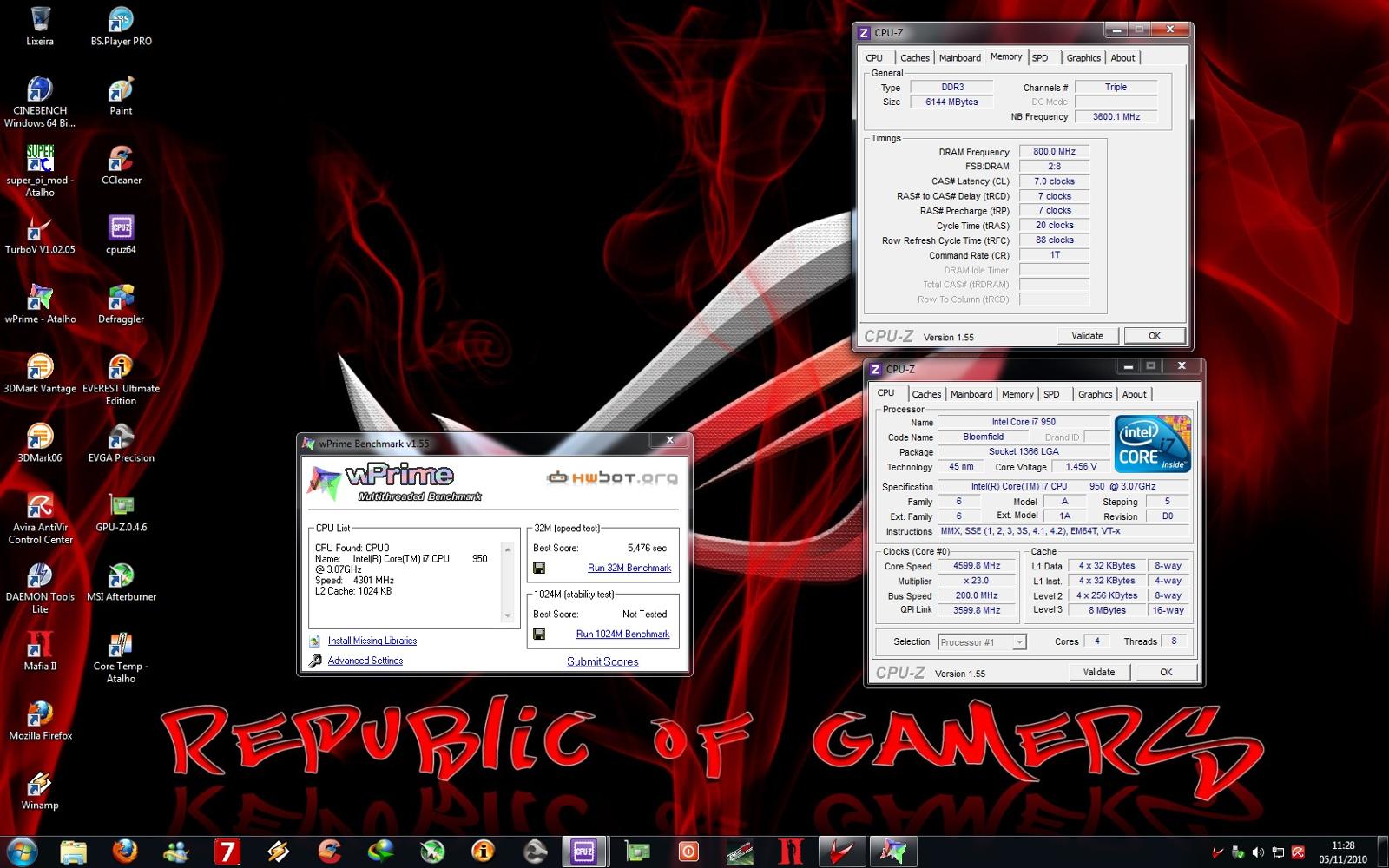Click the DRAM Frequency 800.0 MHz value
Image resolution: width=1389 pixels, height=868 pixels.
[x=1054, y=151]
